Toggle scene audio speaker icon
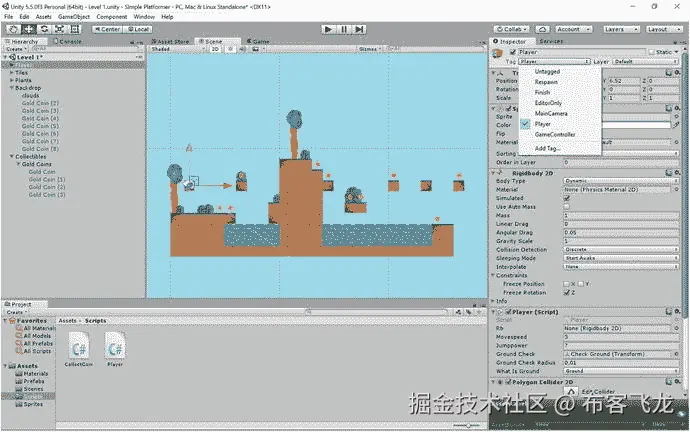 pos(242,49)
